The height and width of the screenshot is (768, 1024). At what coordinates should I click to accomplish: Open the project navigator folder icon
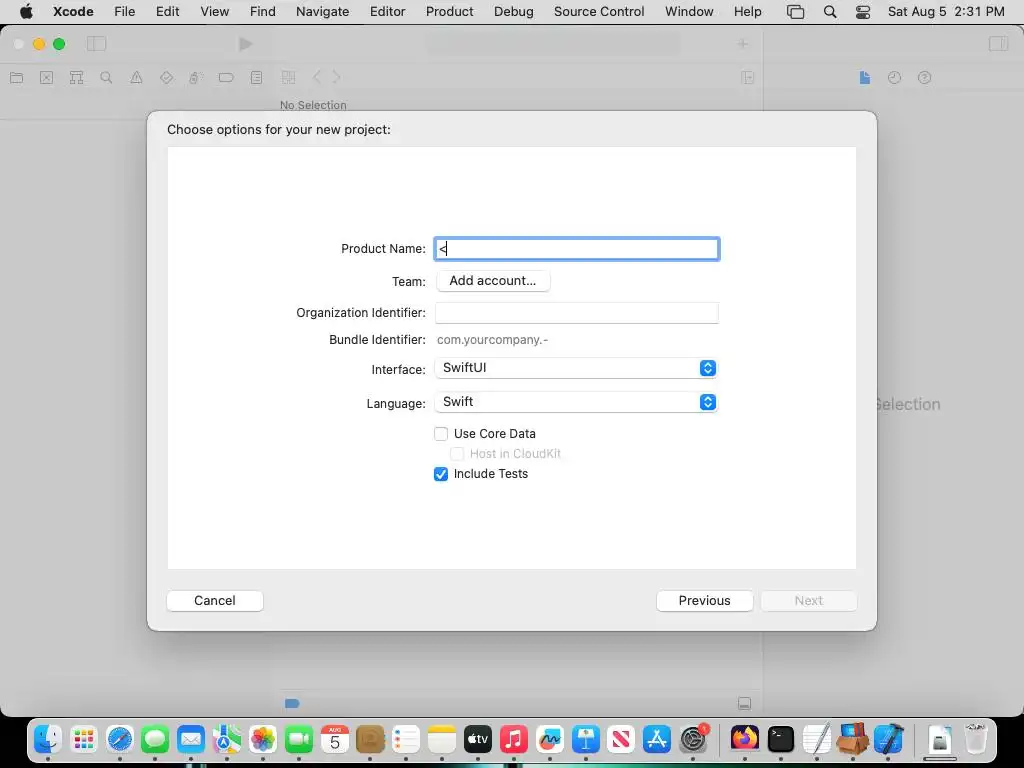coord(17,78)
